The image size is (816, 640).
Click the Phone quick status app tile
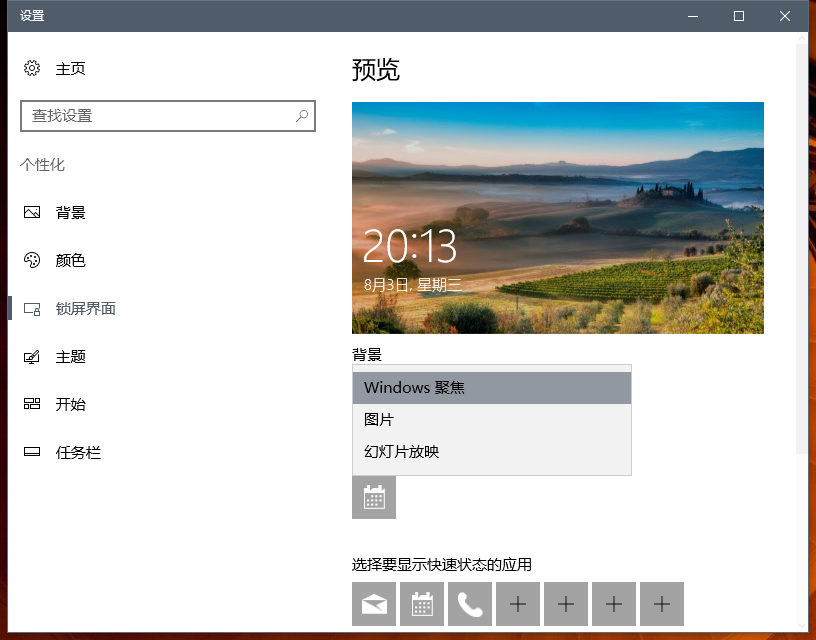pyautogui.click(x=470, y=604)
